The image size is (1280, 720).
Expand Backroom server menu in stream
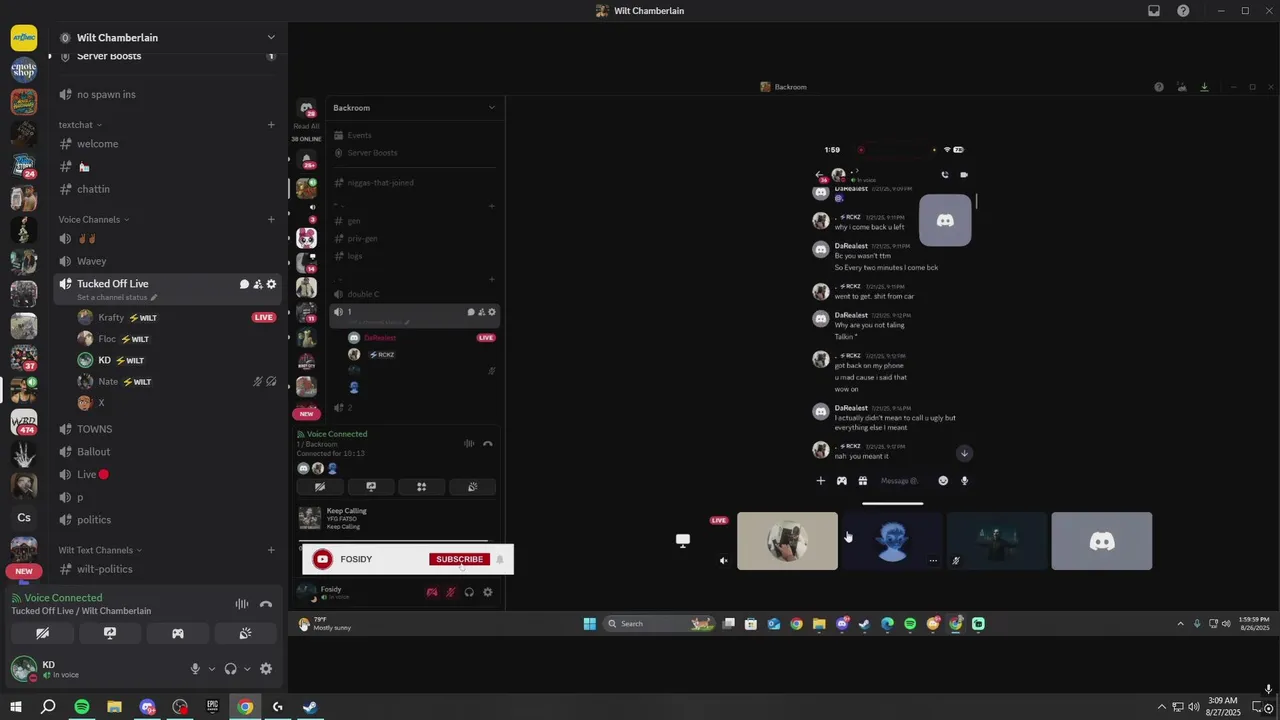point(491,108)
